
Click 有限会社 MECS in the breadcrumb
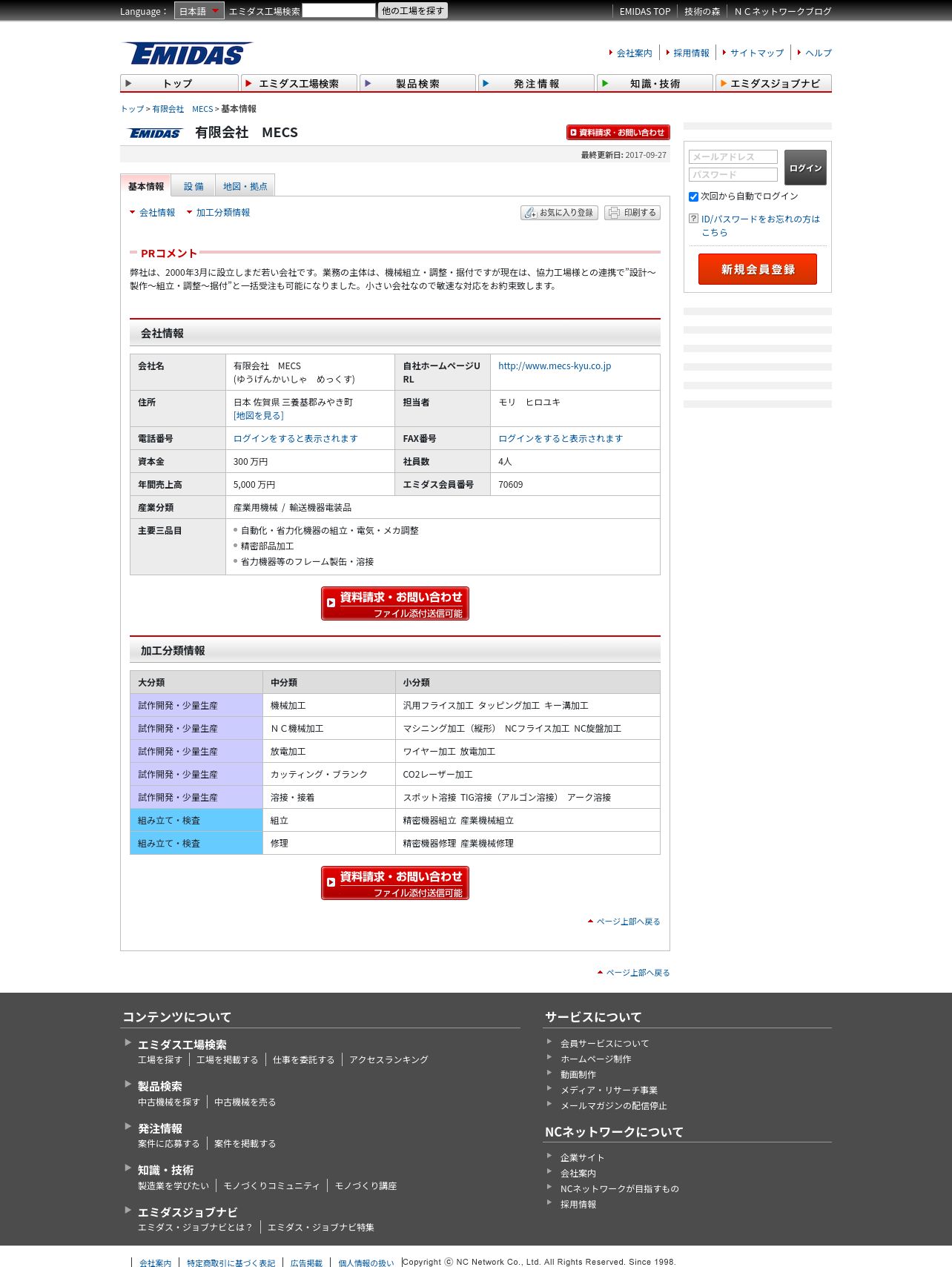pyautogui.click(x=182, y=109)
